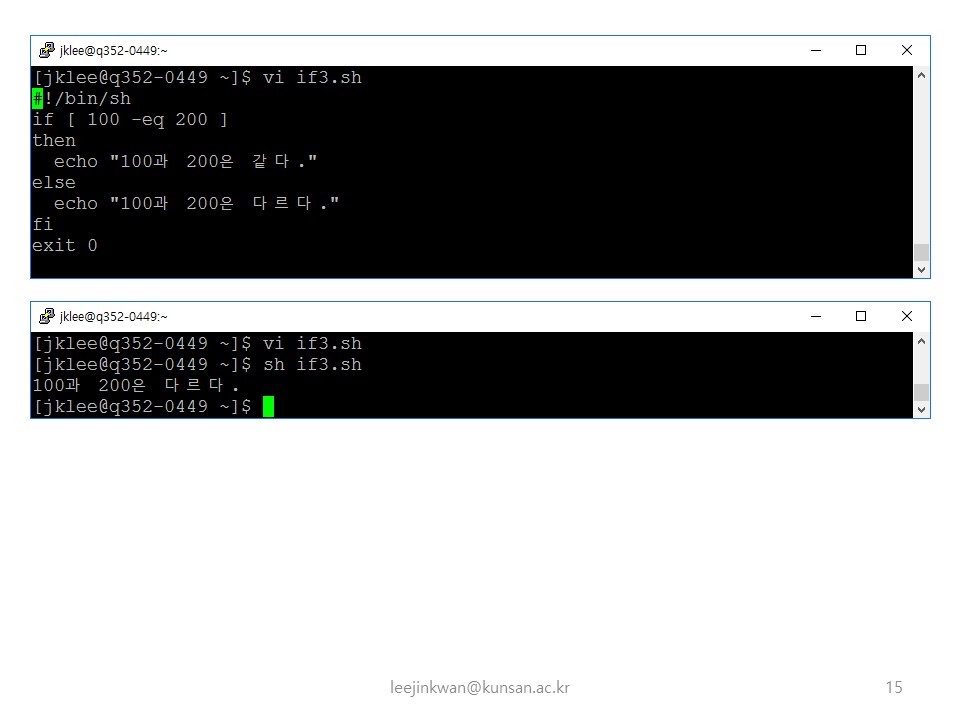Maximize the vi editor terminal window
Viewport: 960px width, 720px height.
[860, 50]
